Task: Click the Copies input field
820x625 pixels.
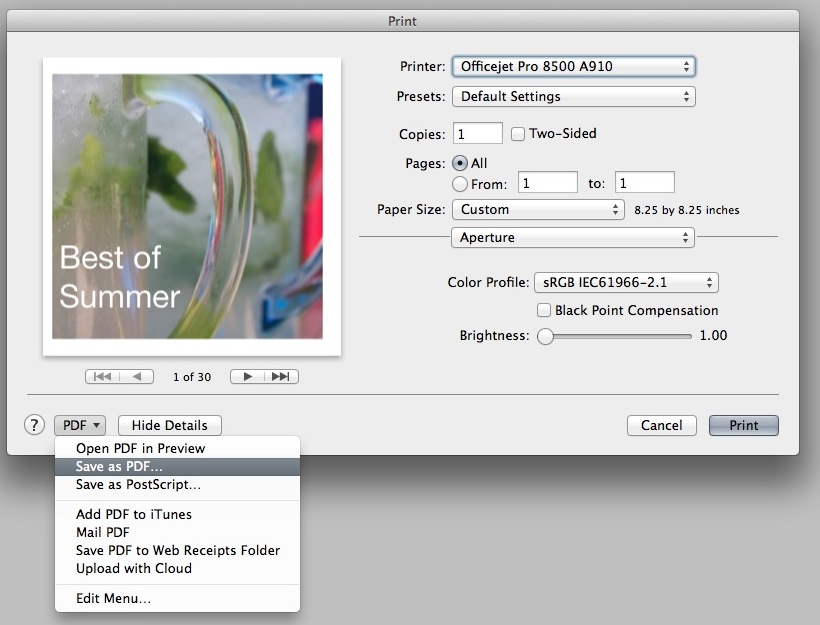Action: point(478,134)
